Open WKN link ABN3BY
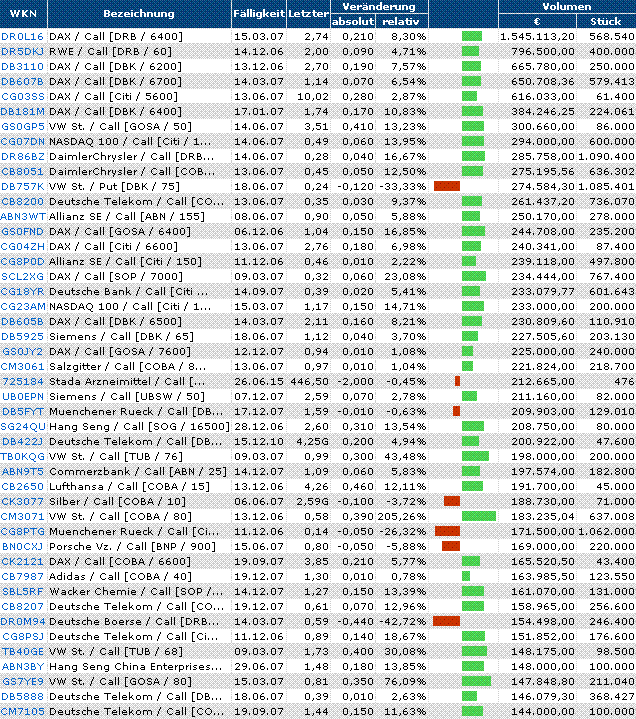Image resolution: width=636 pixels, height=719 pixels. pyautogui.click(x=23, y=667)
